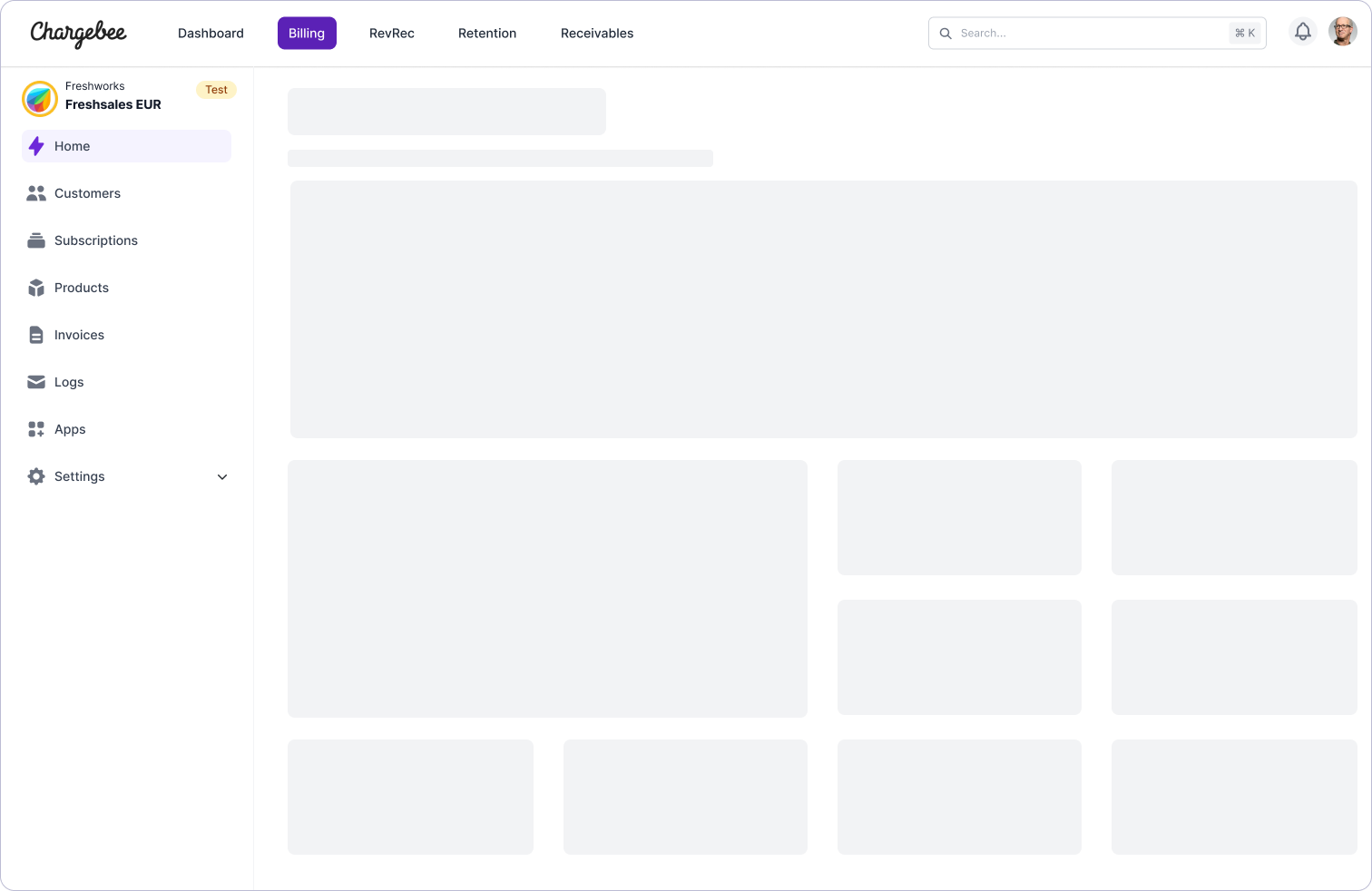Click the Settings gear icon
The height and width of the screenshot is (891, 1372).
36,476
